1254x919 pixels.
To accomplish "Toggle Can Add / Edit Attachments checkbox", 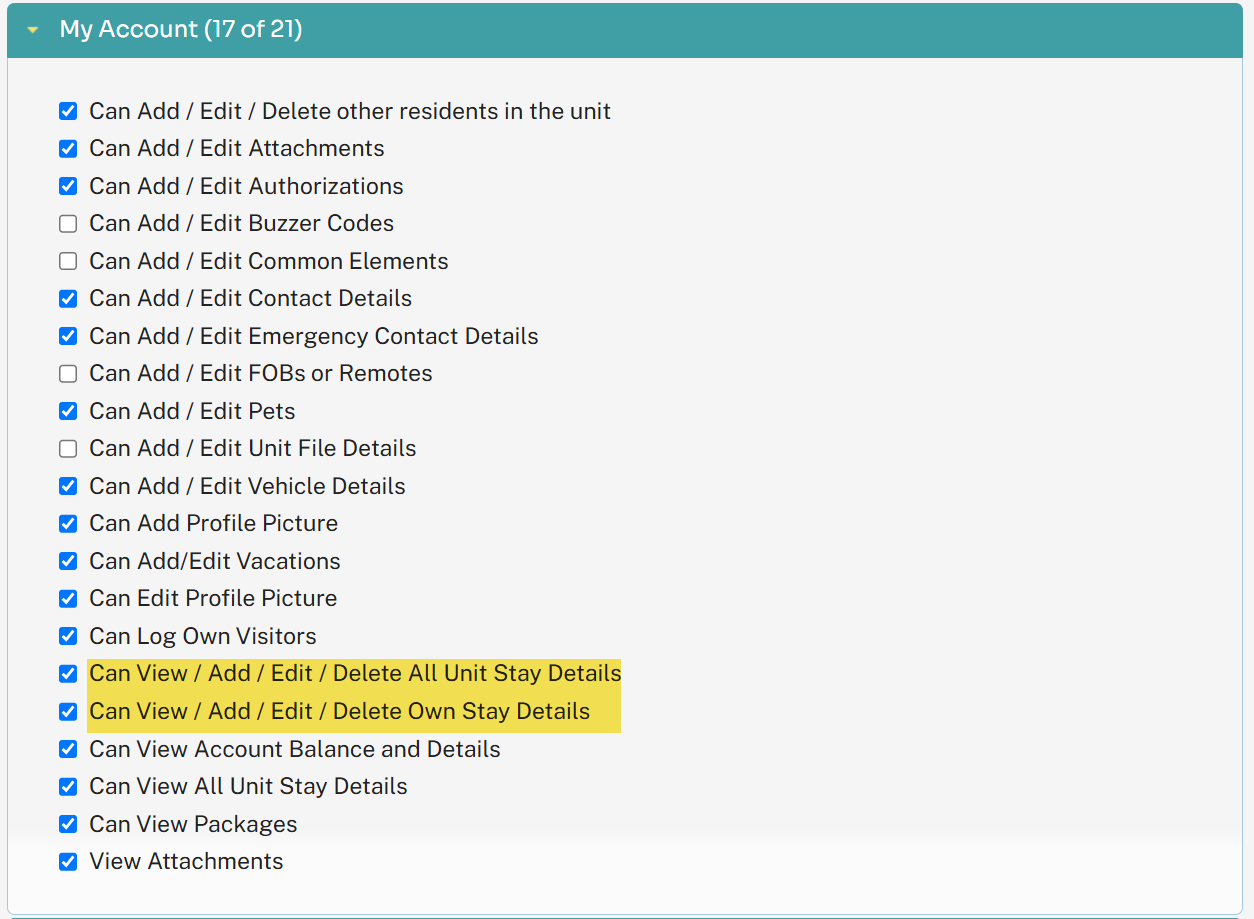I will click(68, 149).
